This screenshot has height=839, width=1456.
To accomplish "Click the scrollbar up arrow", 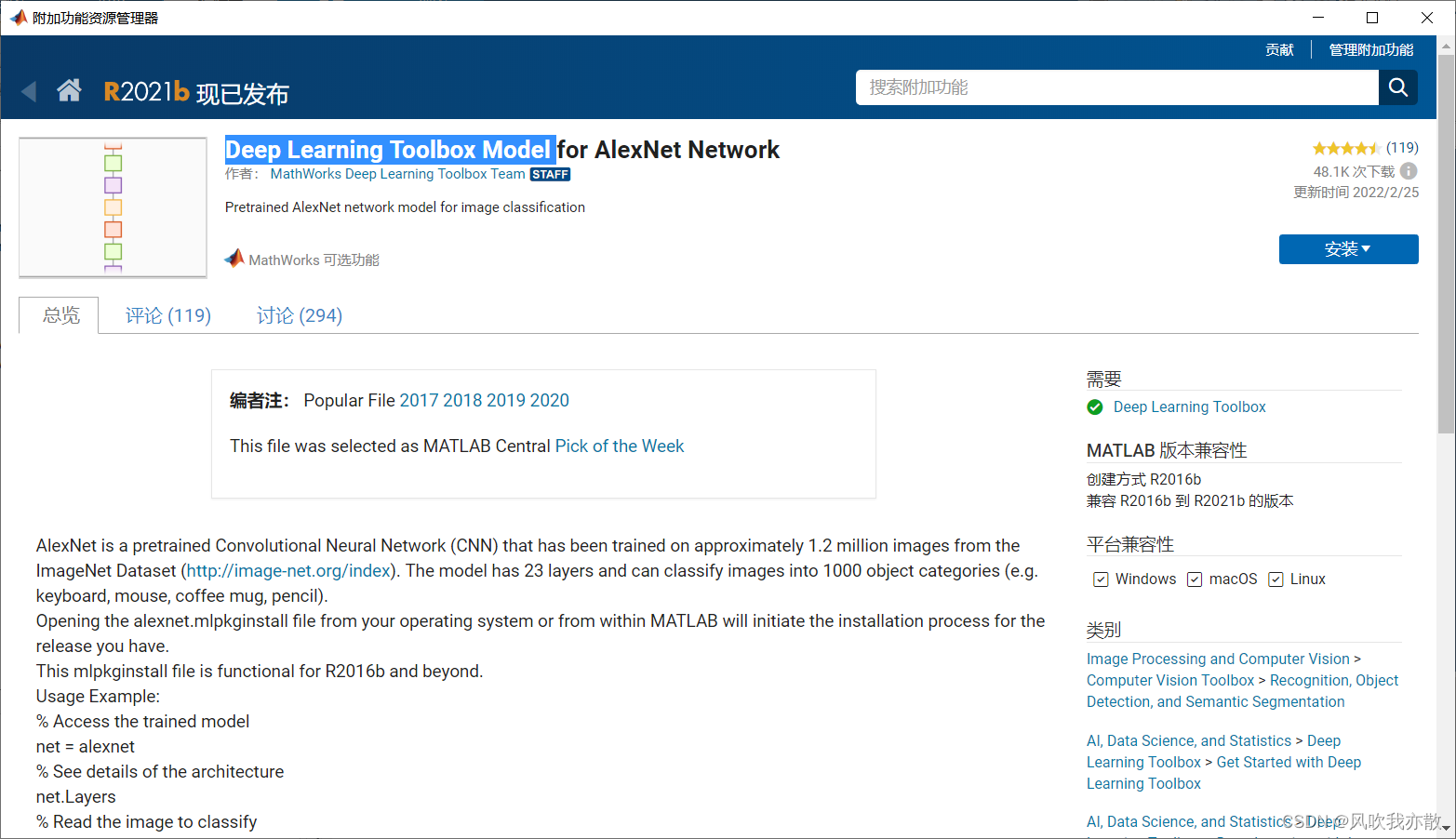I will [1446, 45].
